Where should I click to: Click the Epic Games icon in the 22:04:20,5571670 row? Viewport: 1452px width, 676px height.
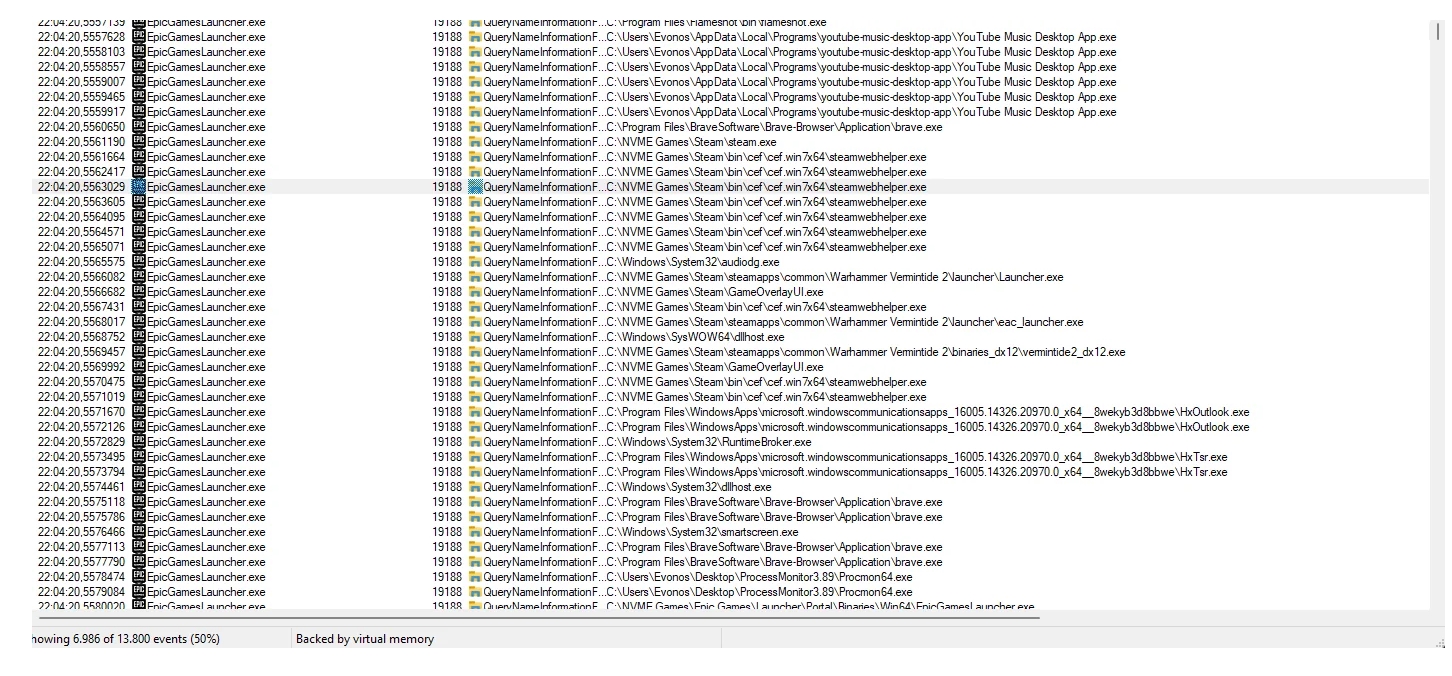(x=139, y=412)
